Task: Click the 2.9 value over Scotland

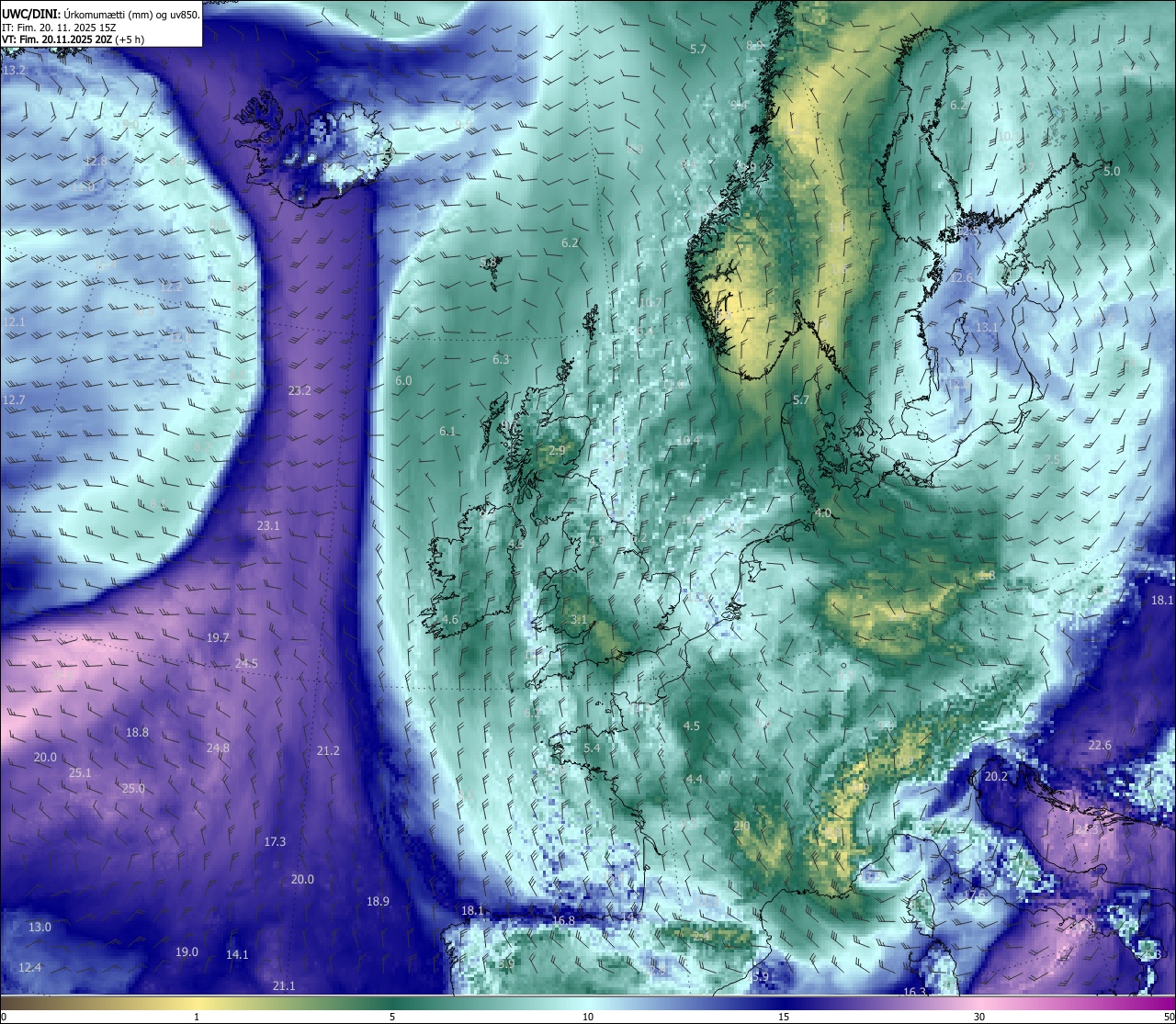Action: click(x=557, y=450)
